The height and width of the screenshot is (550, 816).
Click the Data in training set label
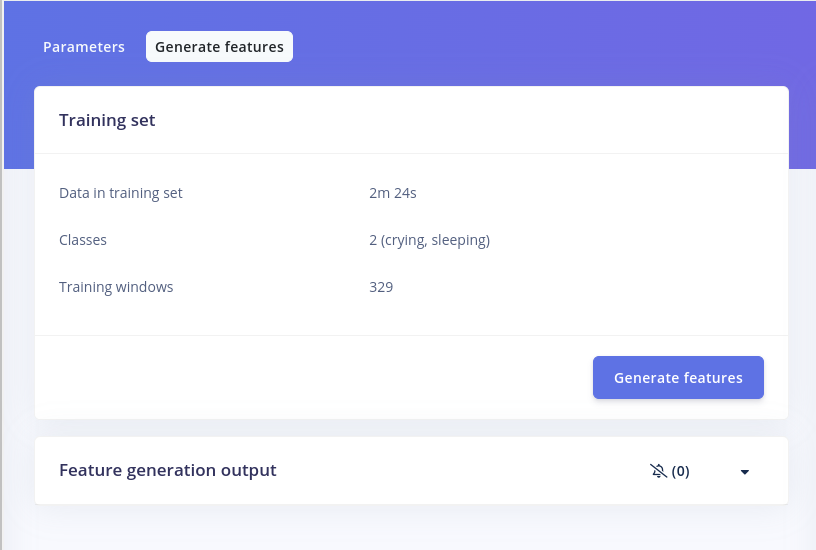(121, 193)
